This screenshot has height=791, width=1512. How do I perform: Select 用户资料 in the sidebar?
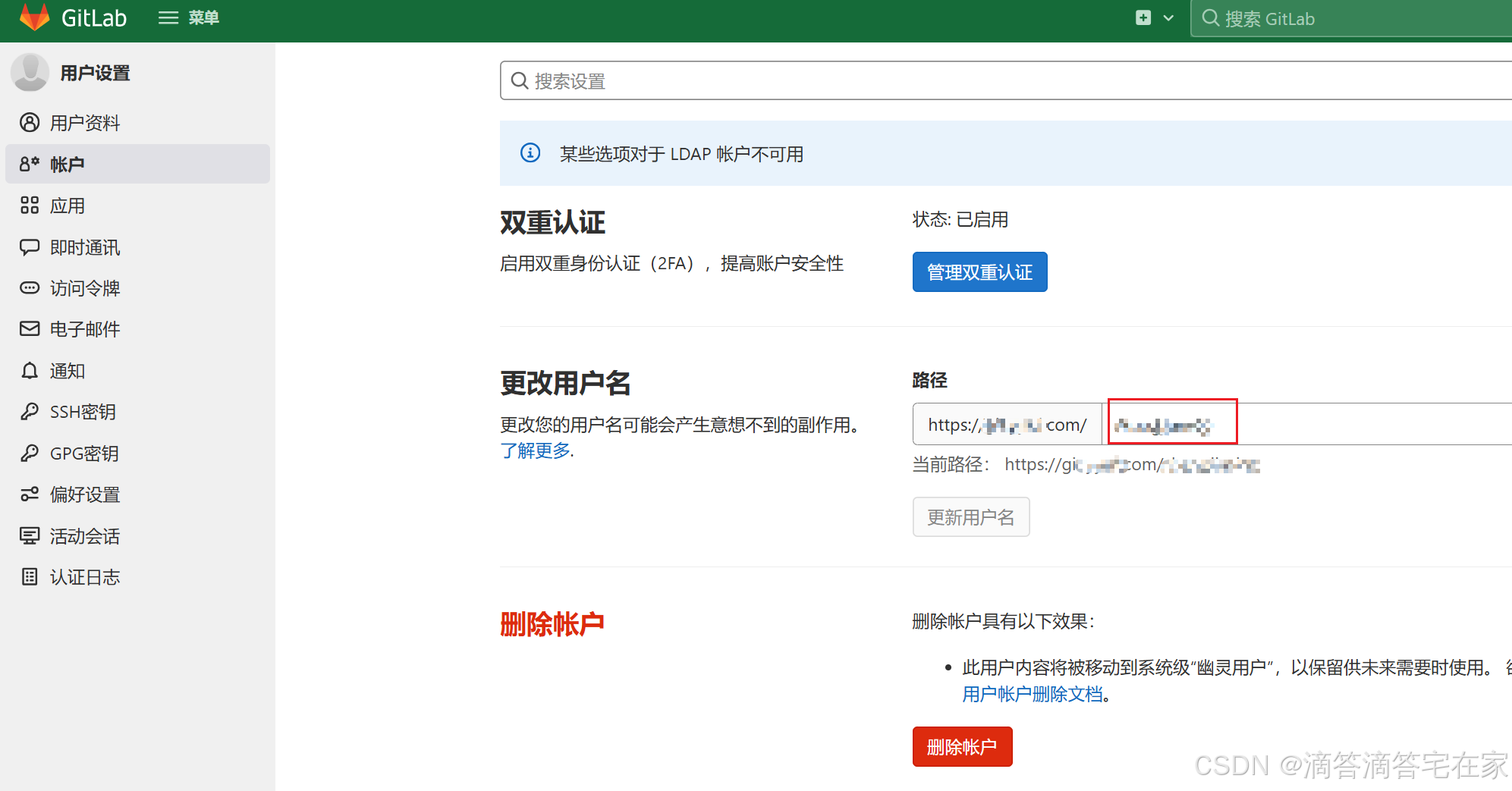pos(84,122)
